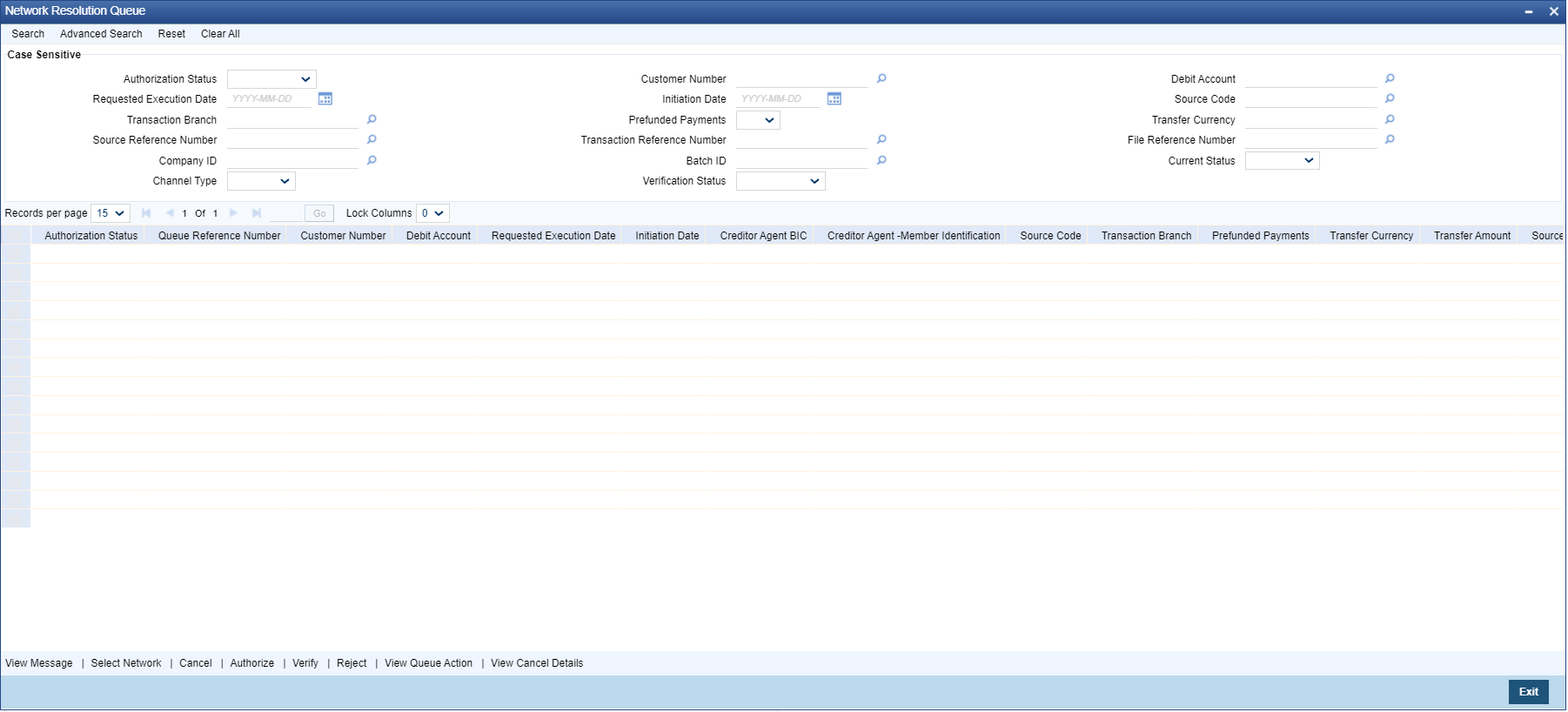Click View Cancel Details
The height and width of the screenshot is (712, 1568).
tap(537, 663)
